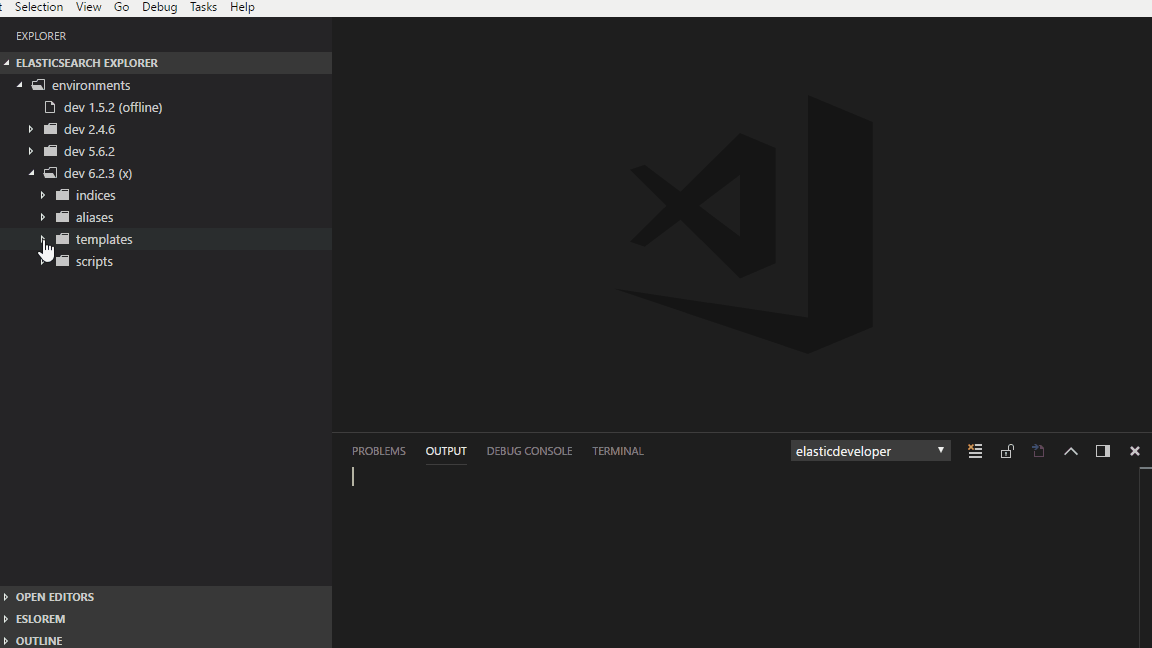Viewport: 1152px width, 648px height.
Task: Expand the dev 2.4.6 environment
Action: (31, 129)
